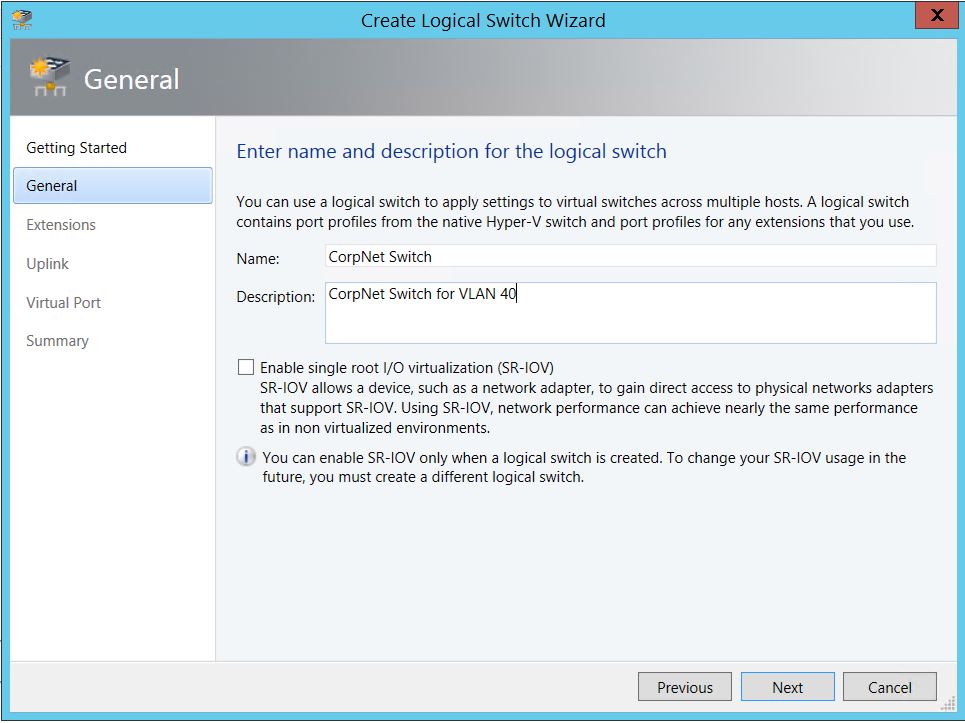
Task: Click the Name field containing CorpNet Switch
Action: (630, 257)
